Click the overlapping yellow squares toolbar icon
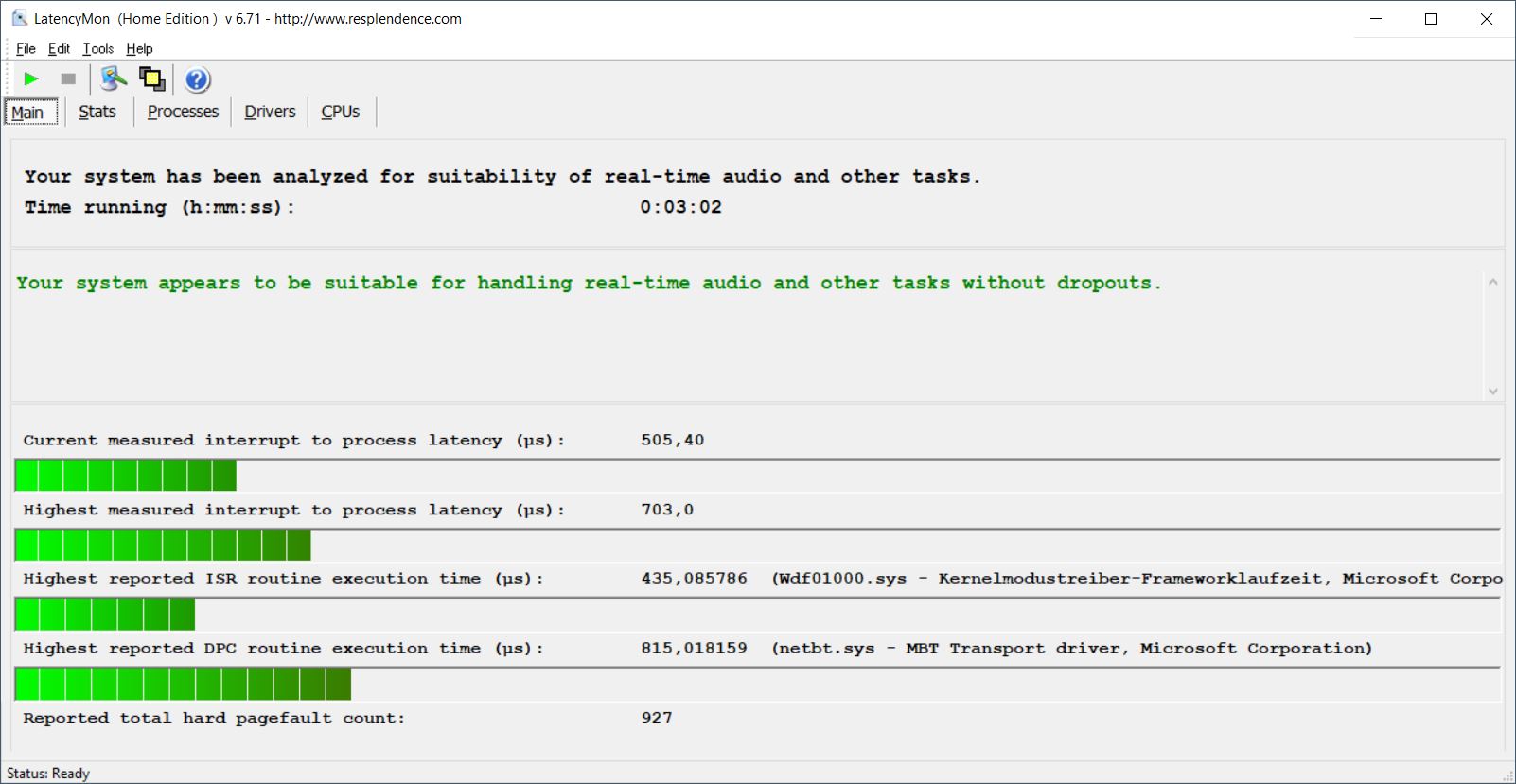1516x784 pixels. 151,79
